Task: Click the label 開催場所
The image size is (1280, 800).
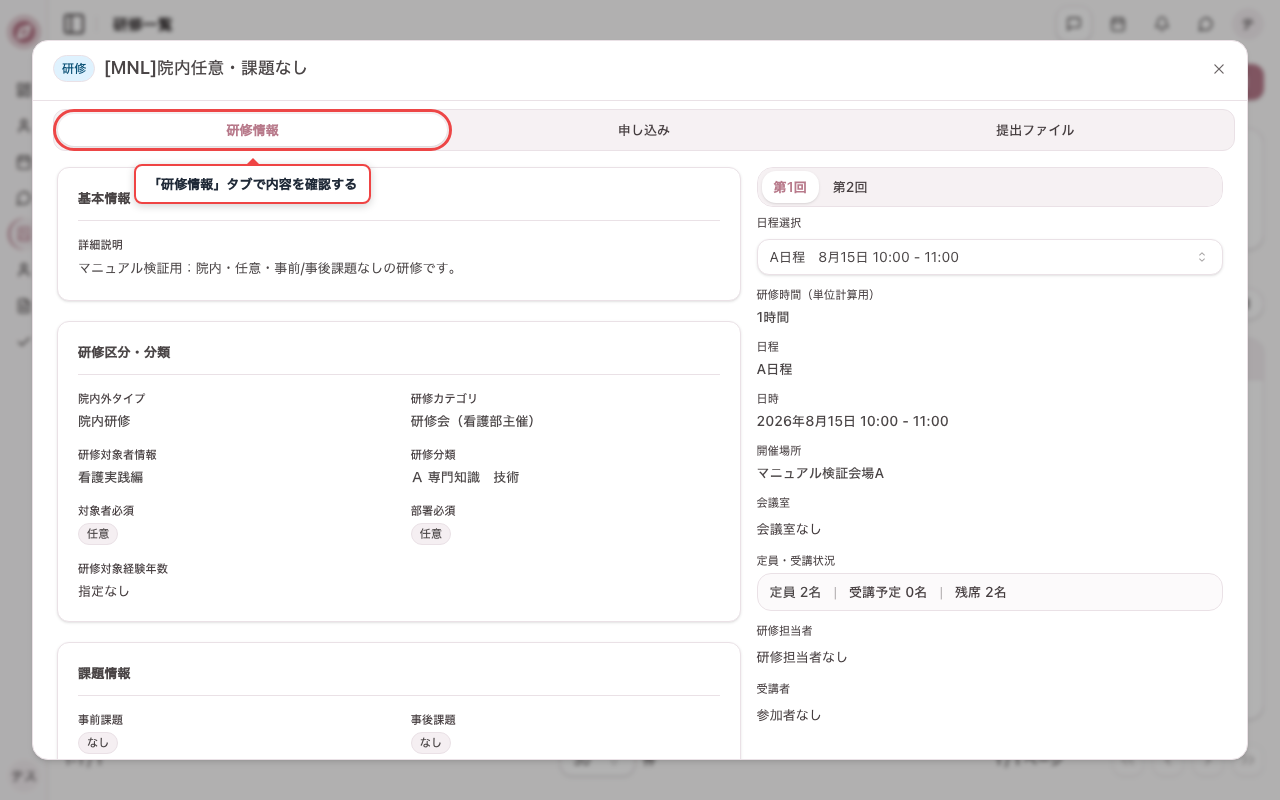Action: click(x=779, y=451)
